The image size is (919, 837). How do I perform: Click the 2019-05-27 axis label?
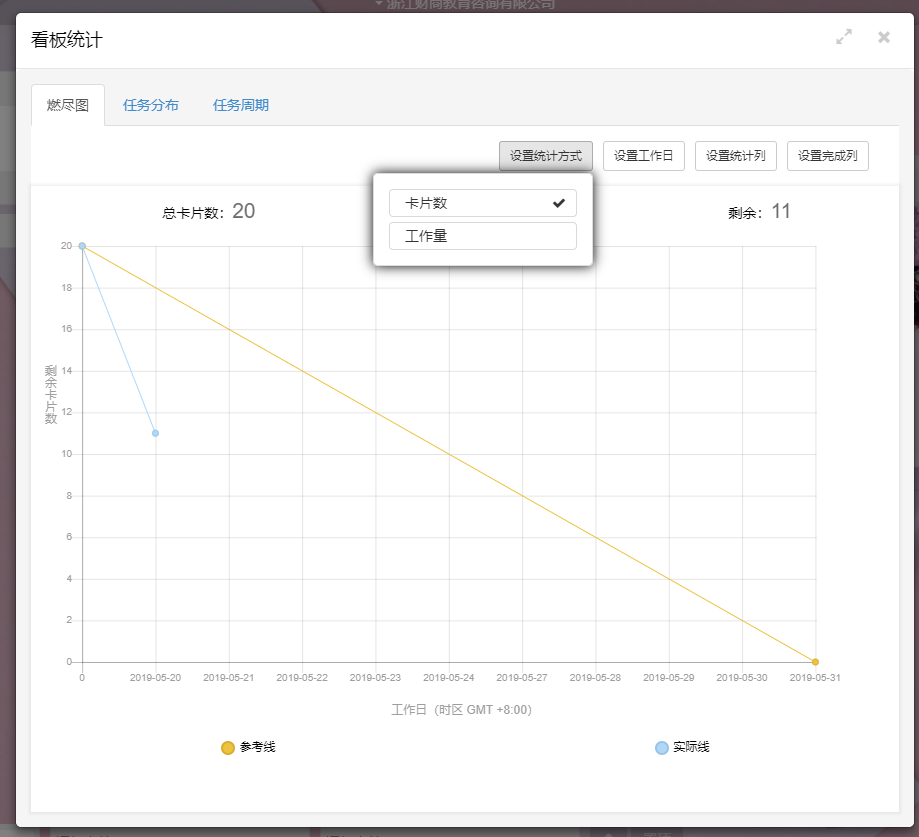coord(522,678)
